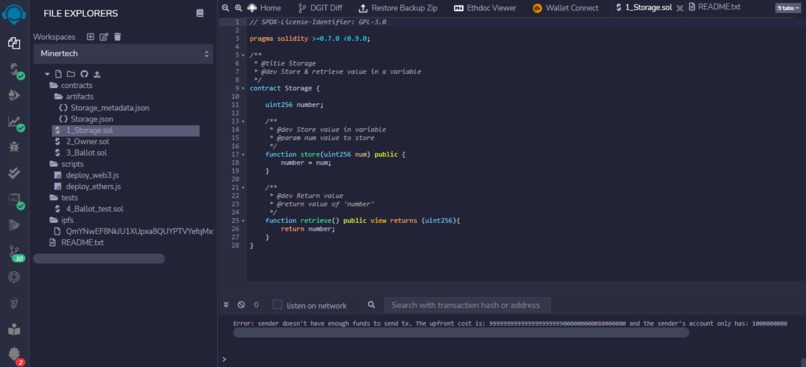Fold the store function at line 17
806x367 pixels.
click(x=243, y=154)
